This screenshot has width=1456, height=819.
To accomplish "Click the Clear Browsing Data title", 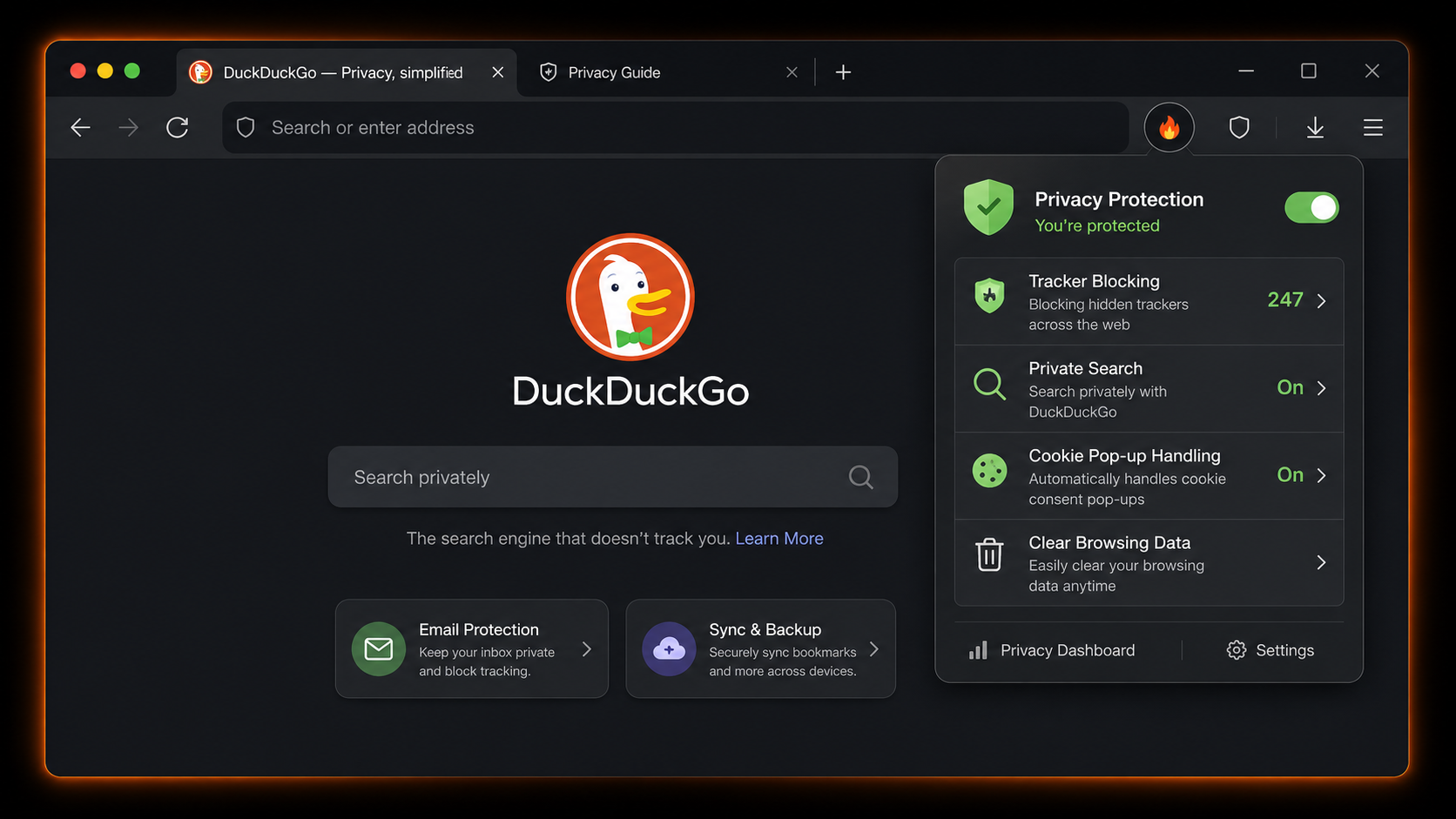I will [x=1109, y=542].
